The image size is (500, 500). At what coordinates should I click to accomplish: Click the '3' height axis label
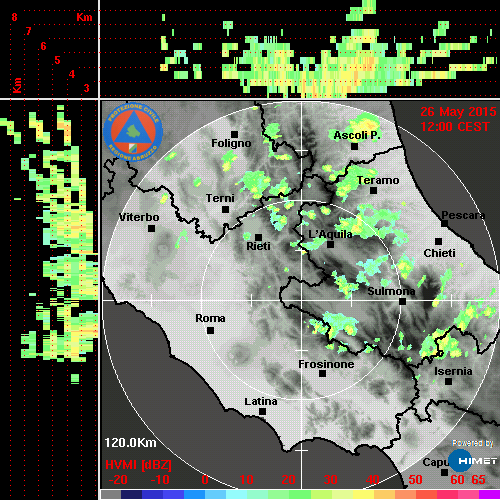[86, 88]
